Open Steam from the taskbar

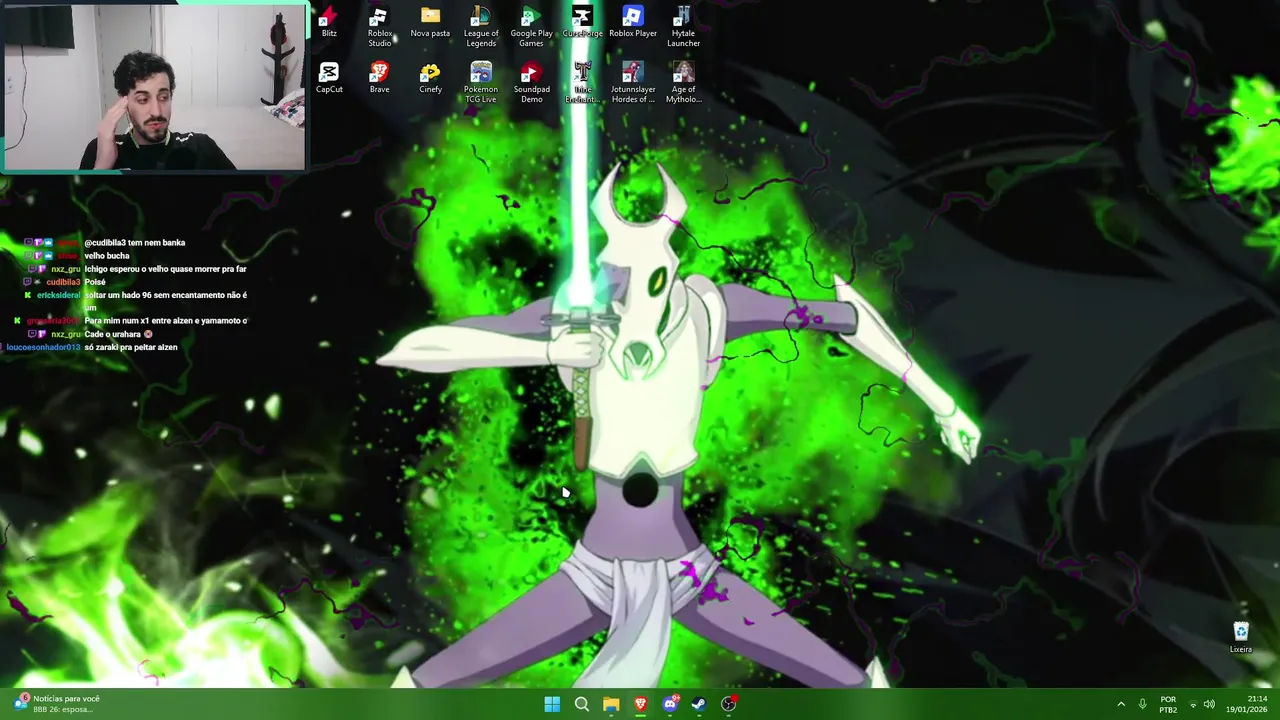[699, 704]
